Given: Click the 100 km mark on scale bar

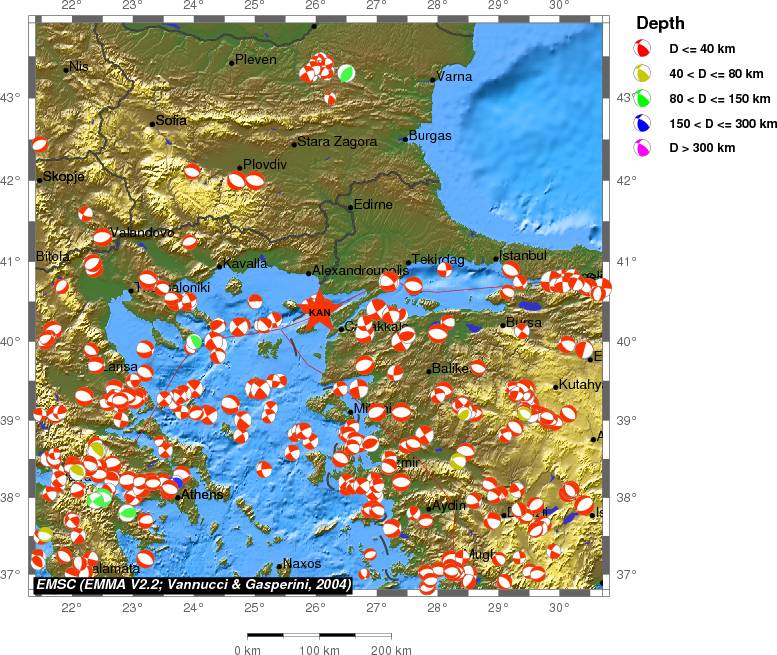Looking at the screenshot, I should tap(319, 650).
